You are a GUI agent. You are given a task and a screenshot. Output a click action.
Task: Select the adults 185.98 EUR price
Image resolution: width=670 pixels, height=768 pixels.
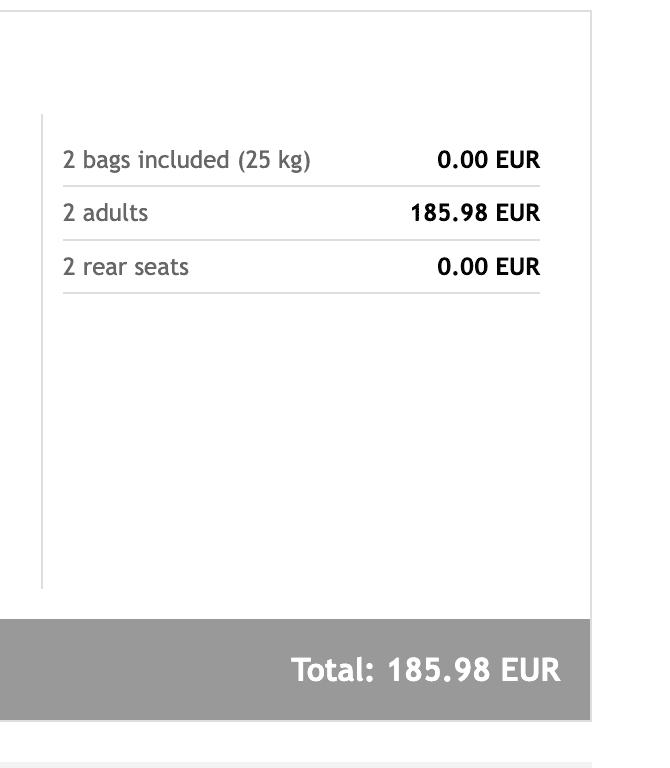coord(475,213)
